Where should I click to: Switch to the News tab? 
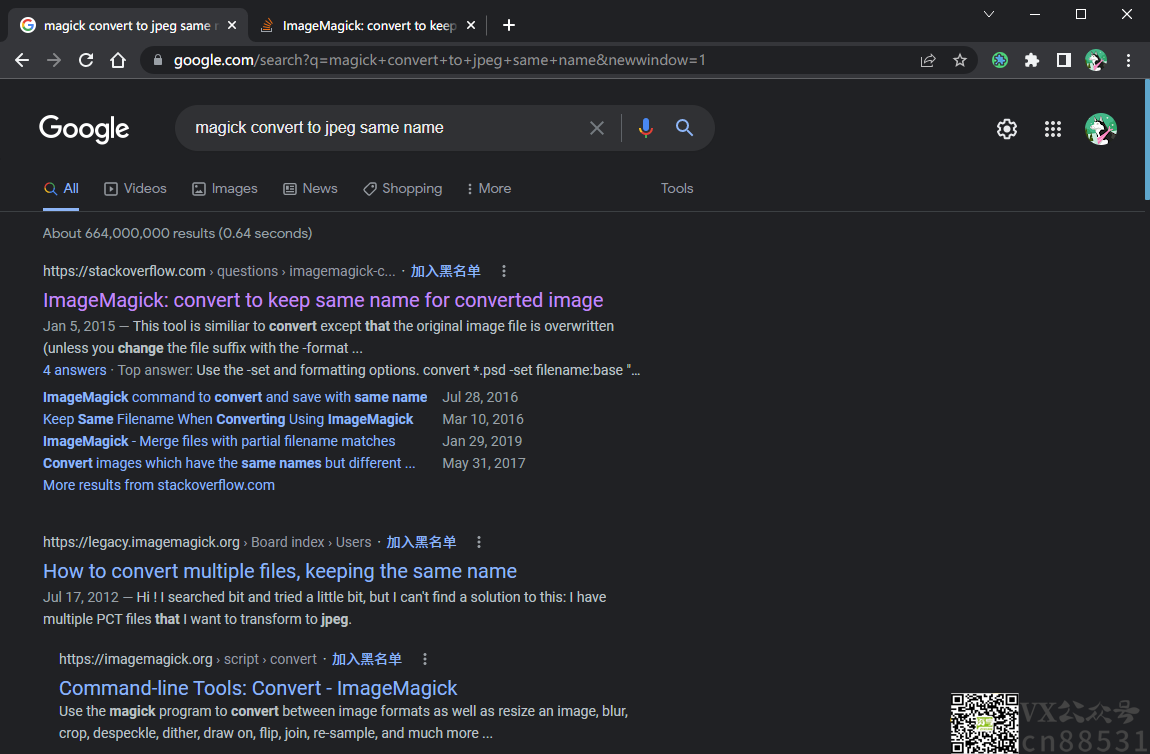(x=310, y=188)
